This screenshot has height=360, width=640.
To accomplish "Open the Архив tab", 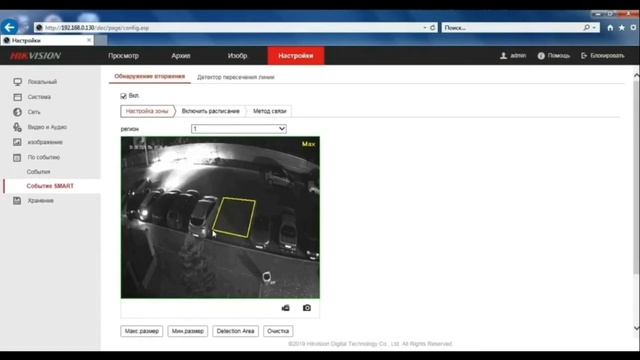I will 180,56.
